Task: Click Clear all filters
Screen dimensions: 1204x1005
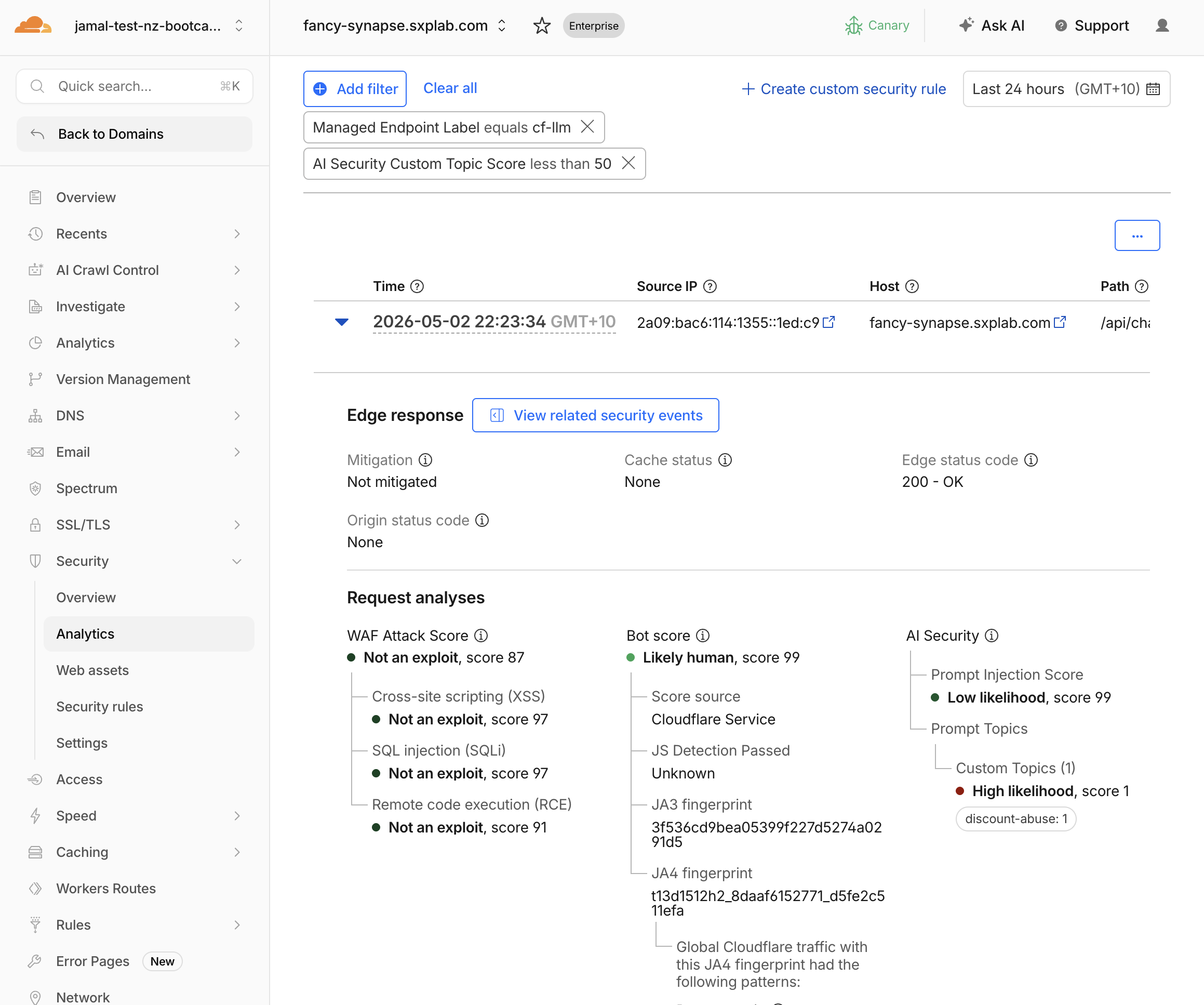Action: coord(450,88)
